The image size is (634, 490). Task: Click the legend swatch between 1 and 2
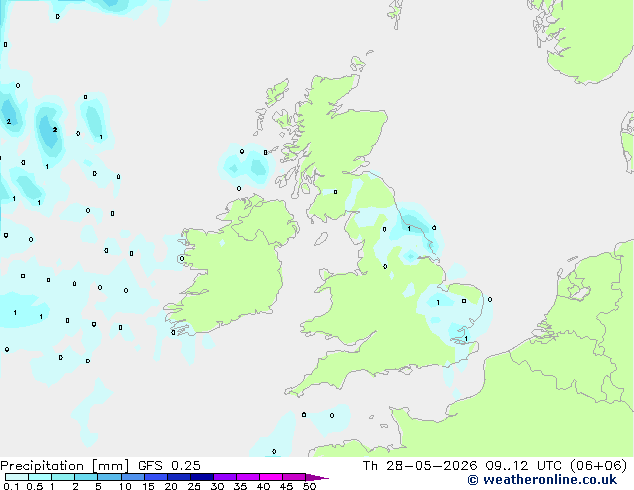(x=63, y=477)
